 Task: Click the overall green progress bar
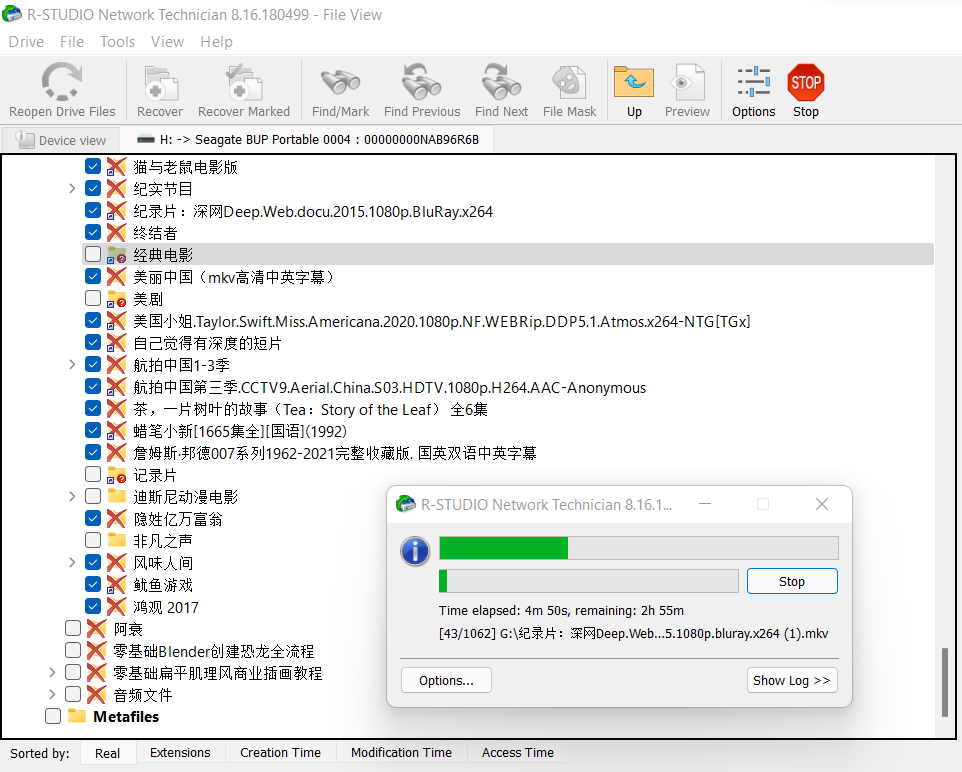[639, 548]
